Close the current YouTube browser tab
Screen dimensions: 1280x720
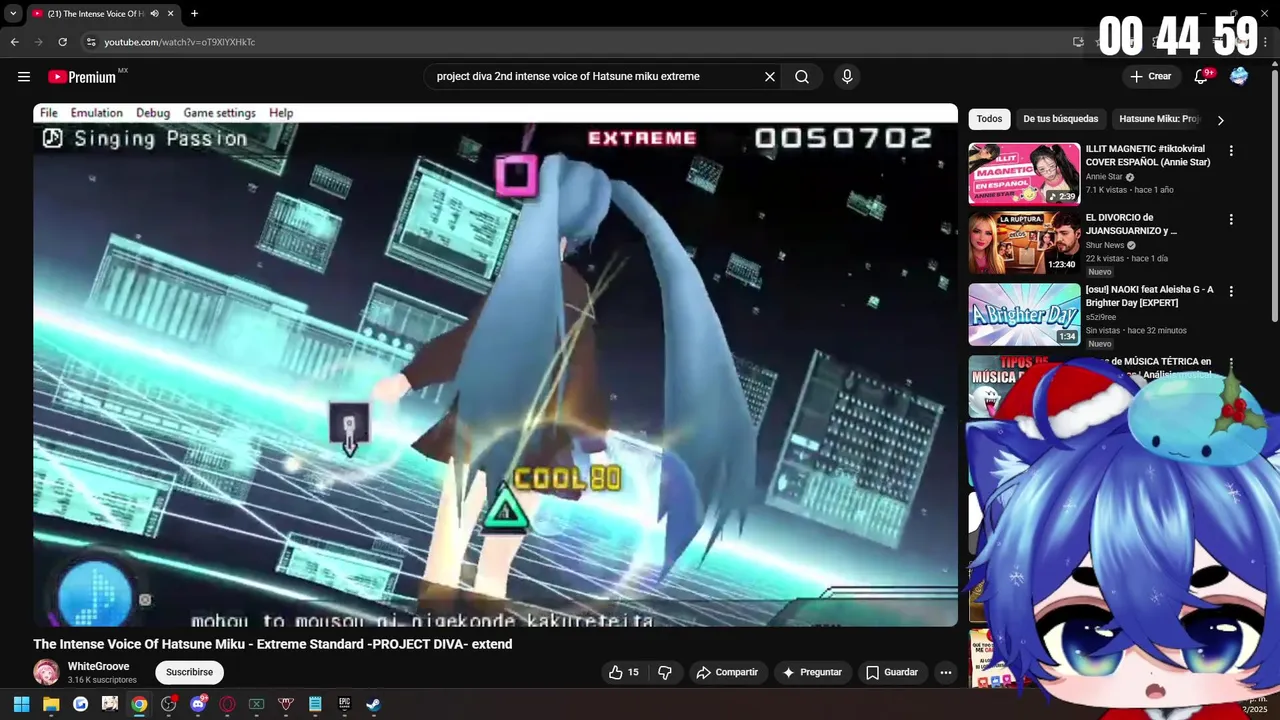[x=171, y=14]
